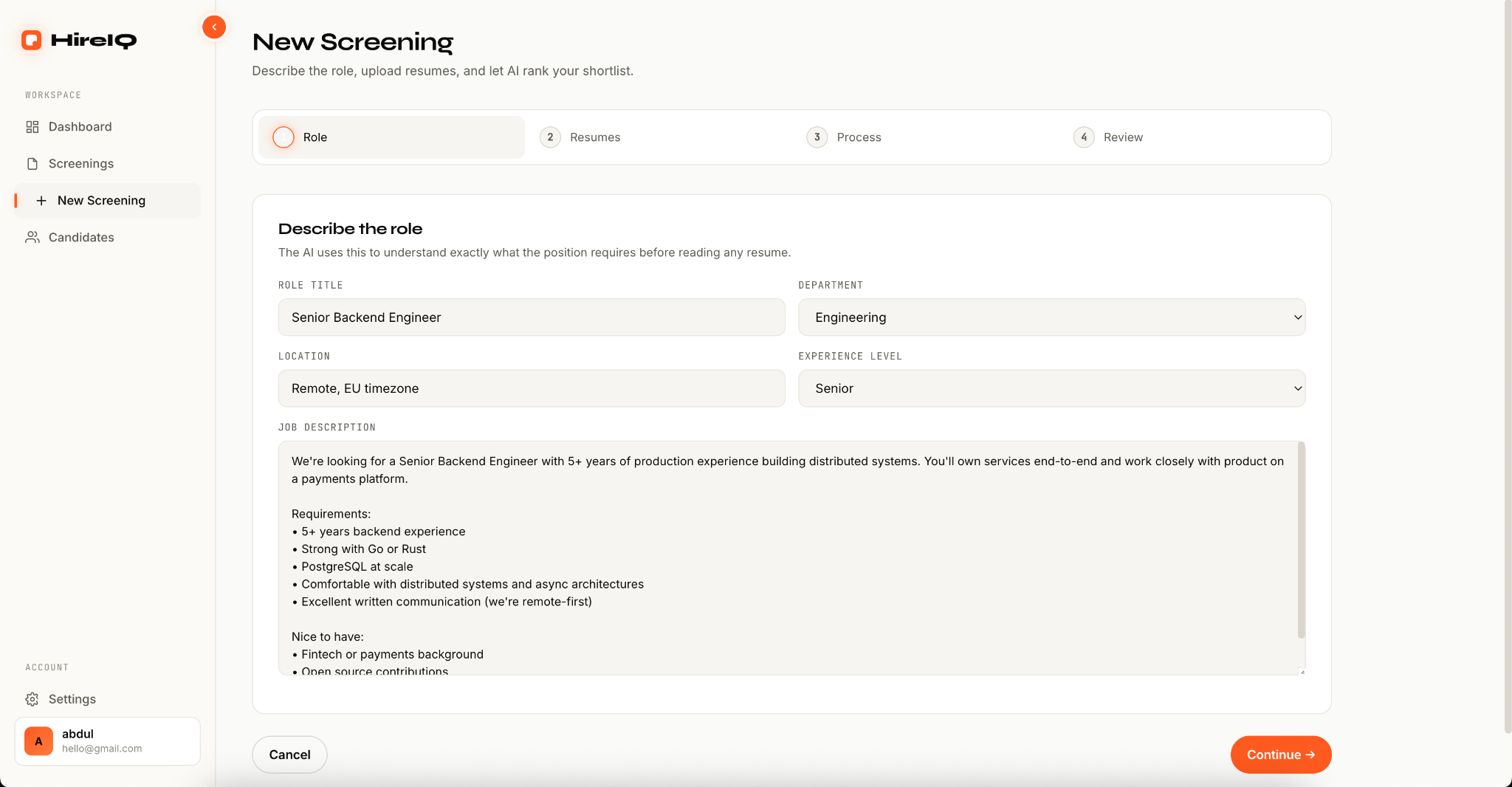The width and height of the screenshot is (1512, 787).
Task: Click the '5+ years backend experience' line
Action: (x=379, y=532)
